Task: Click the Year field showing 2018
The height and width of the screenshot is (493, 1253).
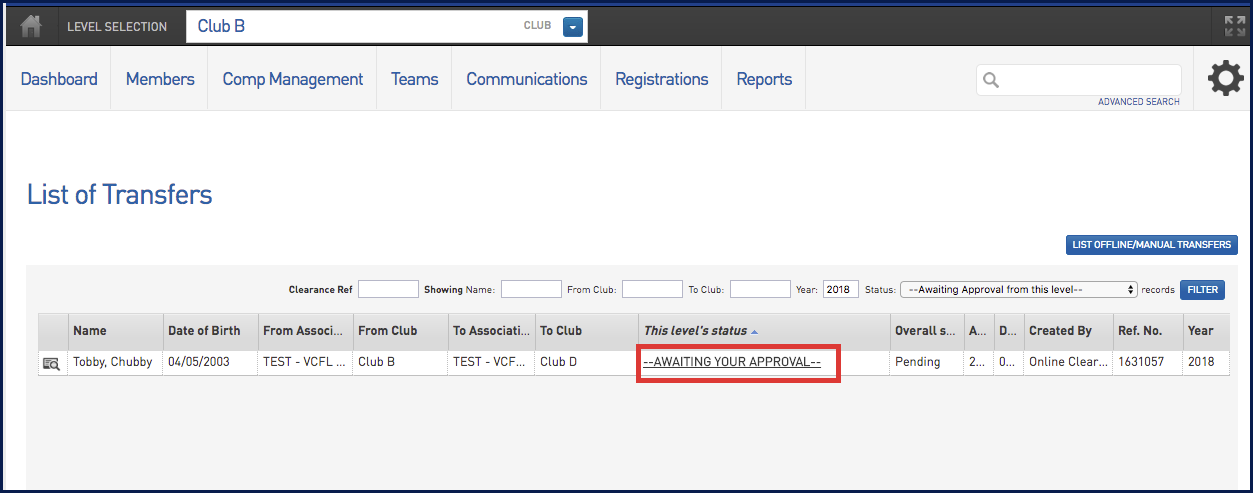Action: click(841, 289)
